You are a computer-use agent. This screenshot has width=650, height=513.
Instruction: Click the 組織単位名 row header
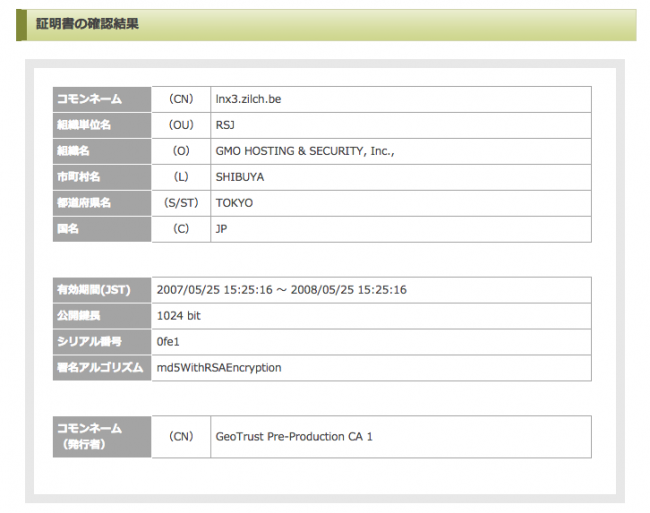tap(102, 125)
